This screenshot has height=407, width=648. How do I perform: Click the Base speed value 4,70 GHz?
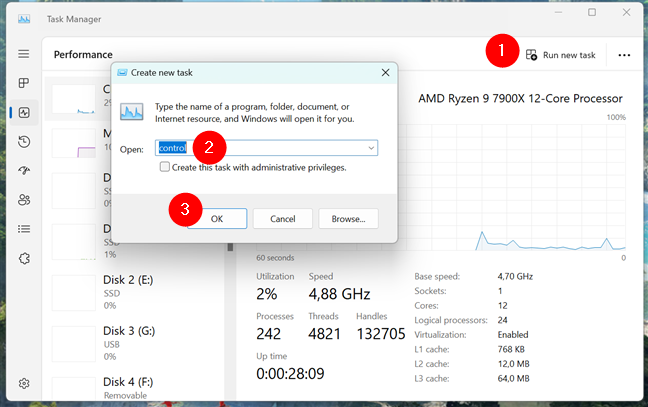pyautogui.click(x=515, y=276)
